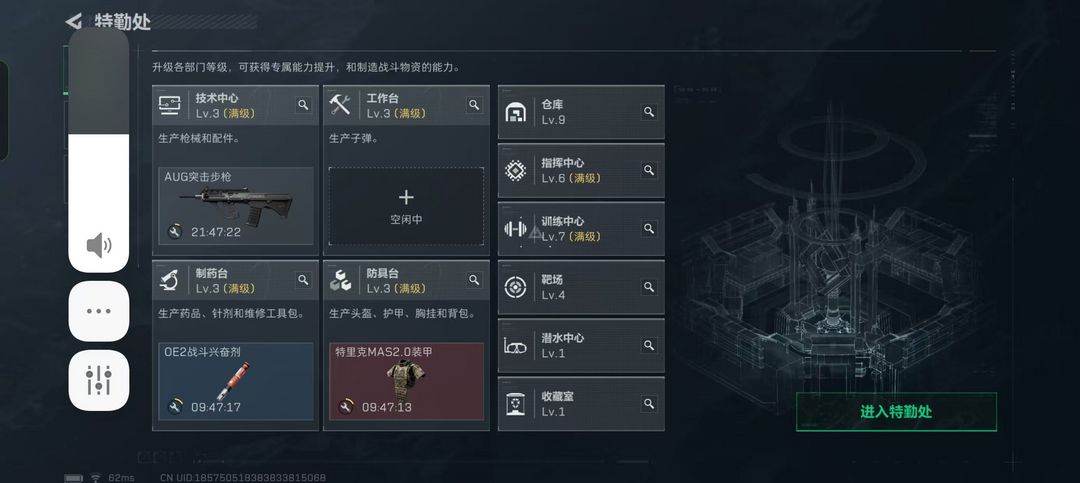Click the magnifier icon on 收藏室

coord(648,403)
